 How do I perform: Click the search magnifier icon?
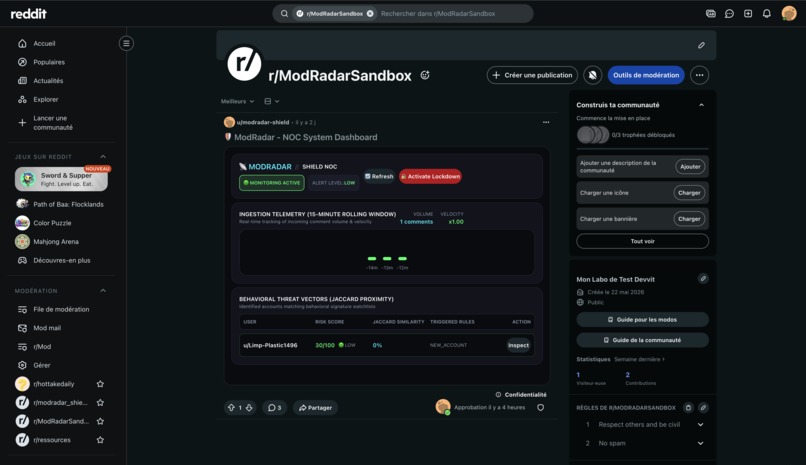coord(284,14)
